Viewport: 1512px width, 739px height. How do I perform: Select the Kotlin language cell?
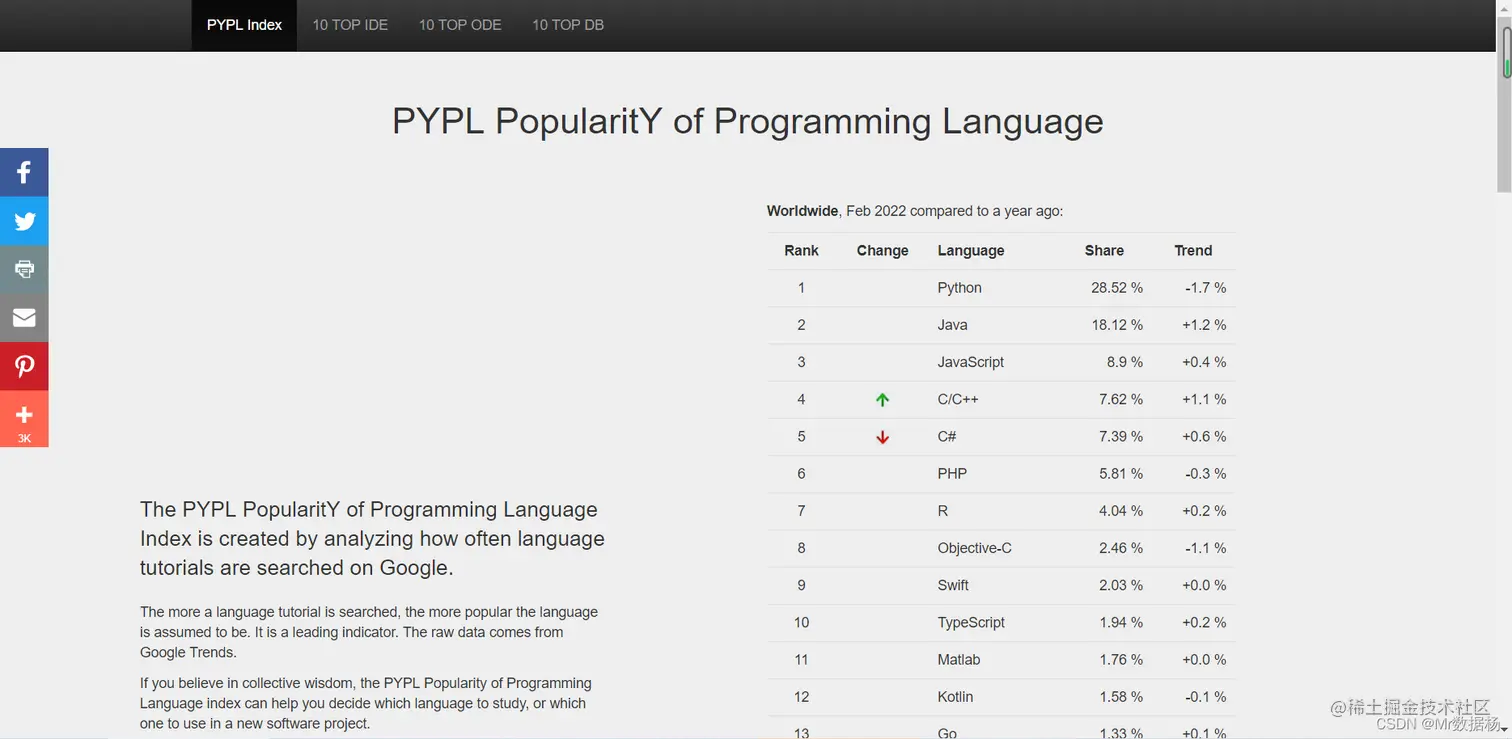(x=955, y=697)
